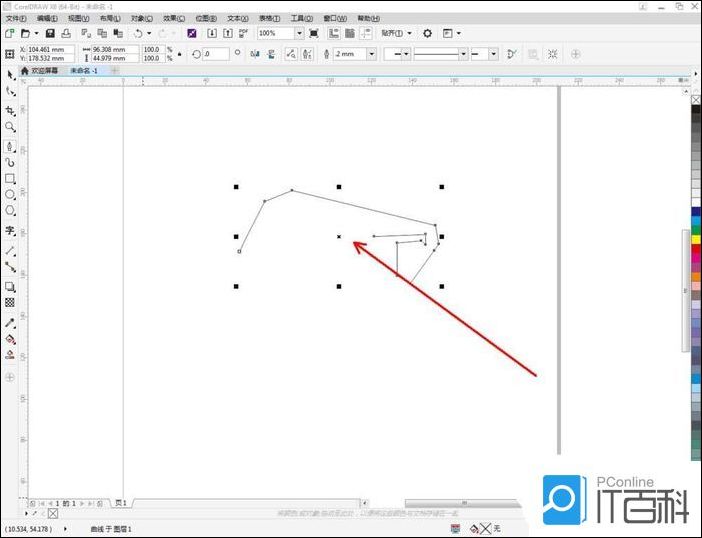The image size is (702, 538).
Task: Open the start arrowhead dropdown
Action: click(406, 54)
